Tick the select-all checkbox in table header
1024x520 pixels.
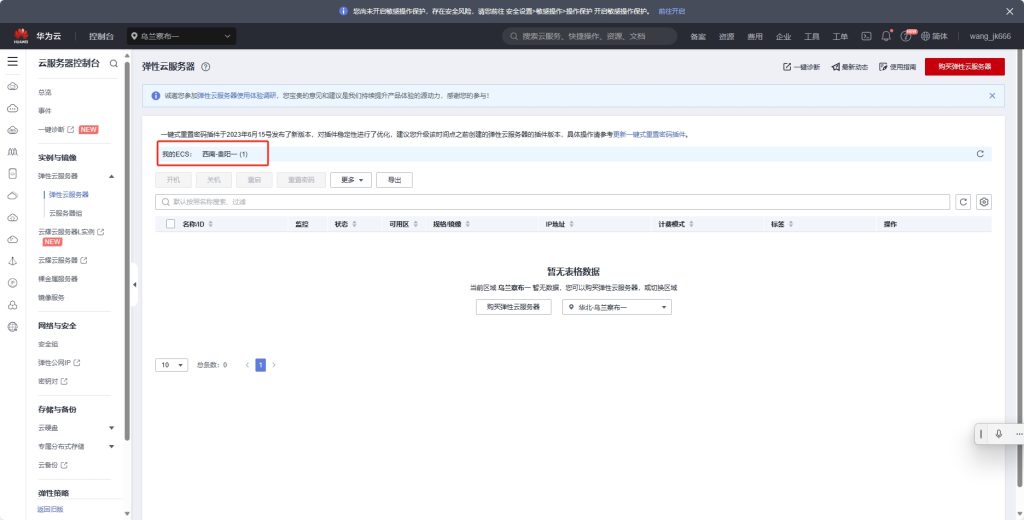170,224
